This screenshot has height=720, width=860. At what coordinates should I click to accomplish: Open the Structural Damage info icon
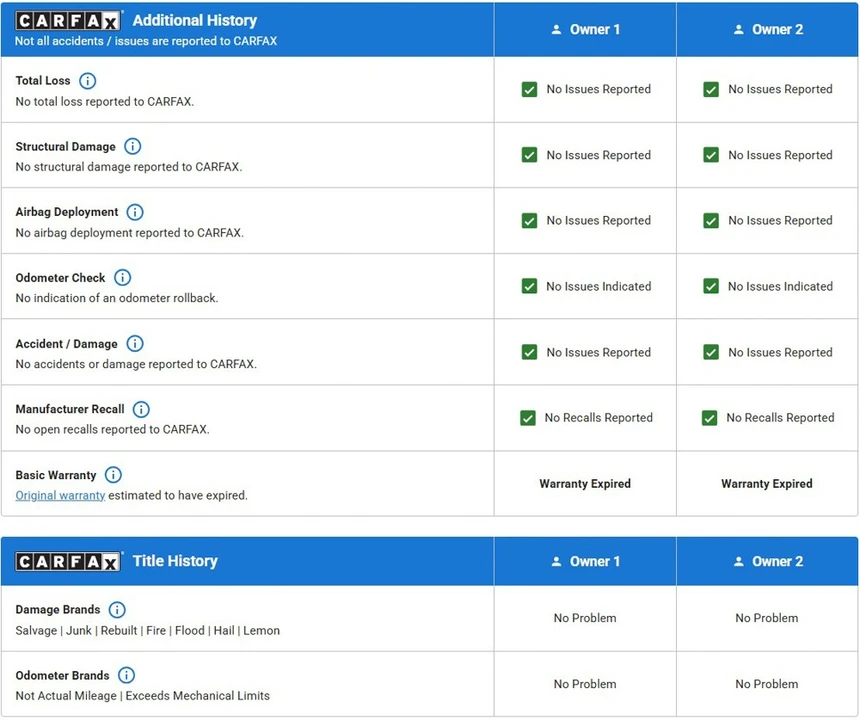133,146
